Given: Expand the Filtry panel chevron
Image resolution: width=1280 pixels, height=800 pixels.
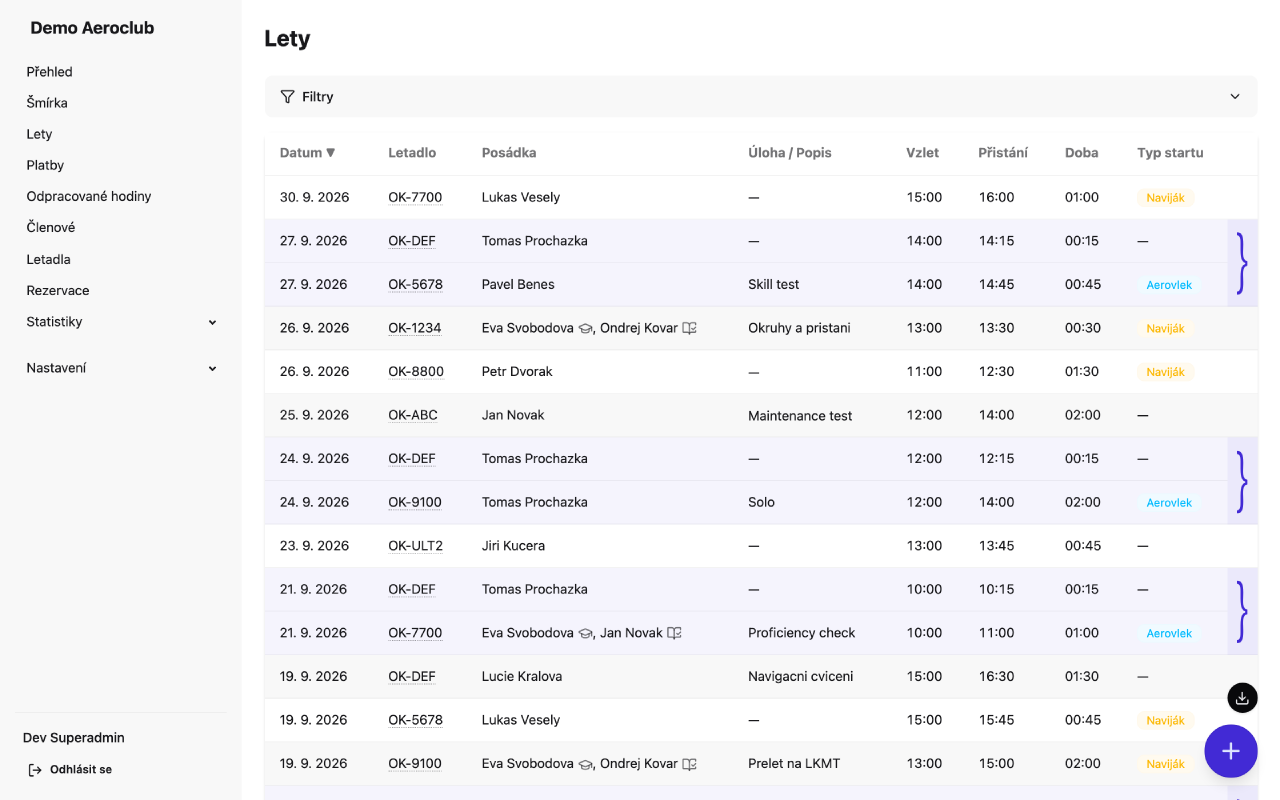Looking at the screenshot, I should [1235, 97].
